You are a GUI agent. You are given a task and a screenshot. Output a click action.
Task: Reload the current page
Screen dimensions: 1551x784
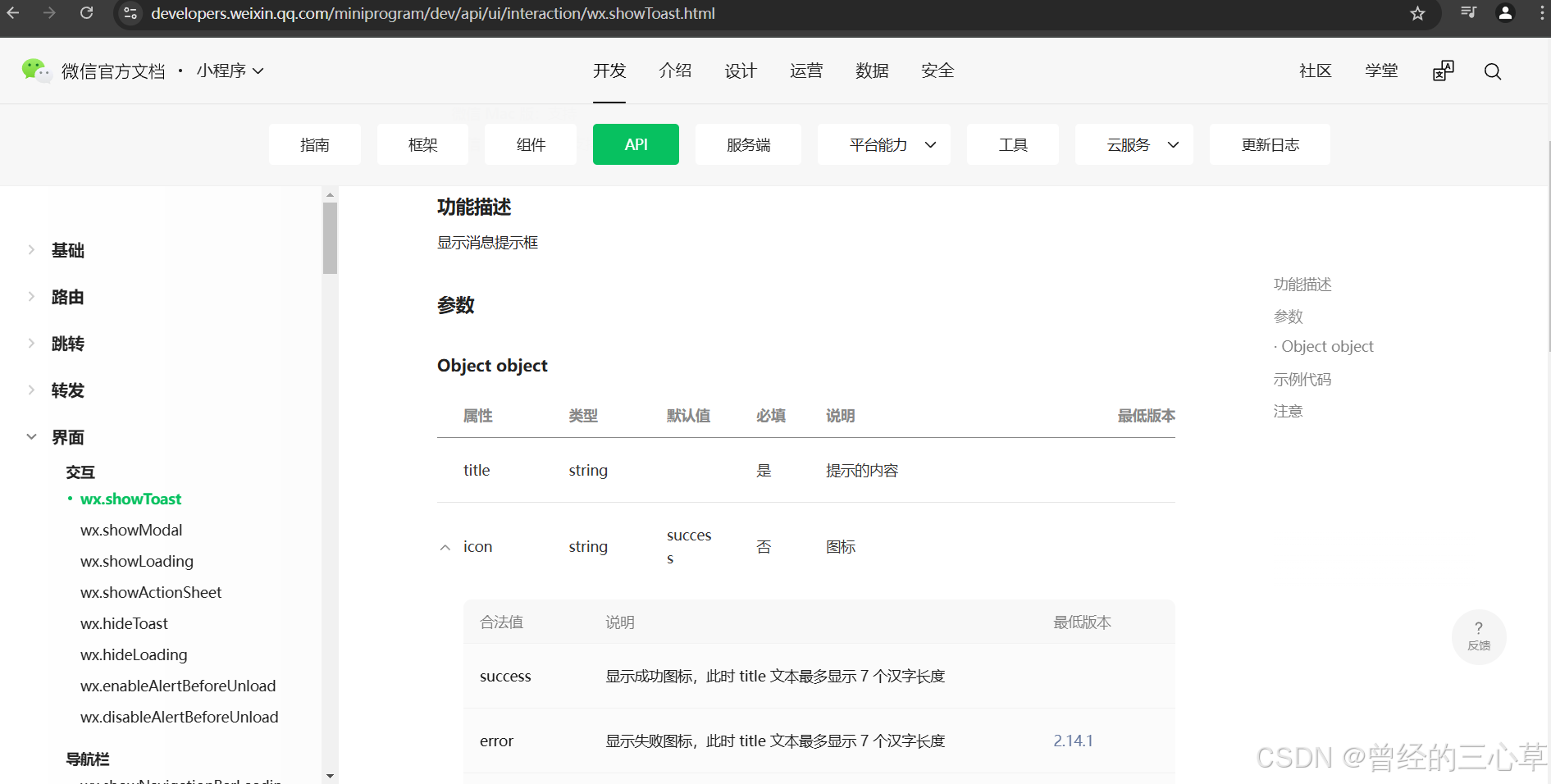tap(86, 13)
